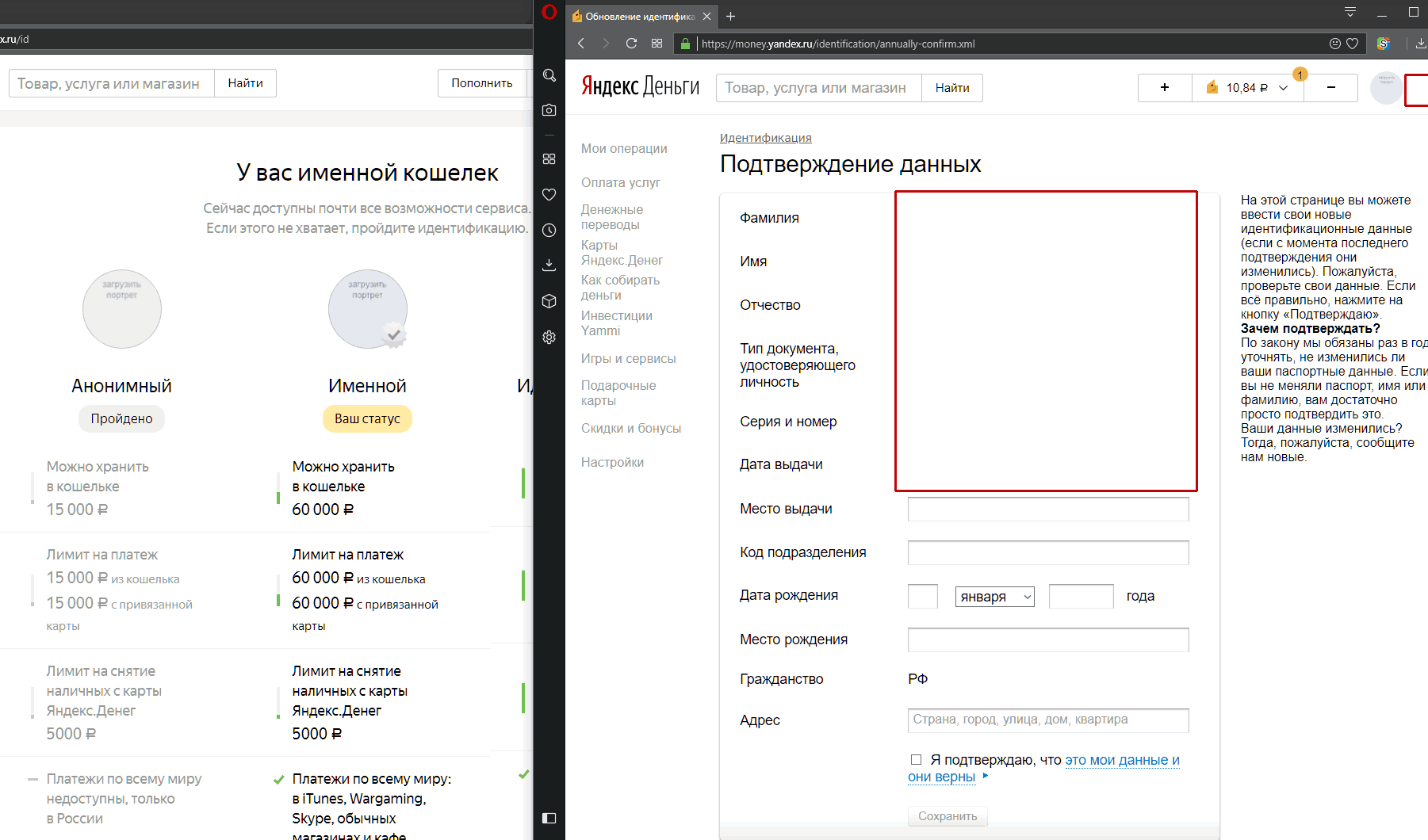View site security padlock info
This screenshot has height=840, width=1428.
(x=686, y=44)
